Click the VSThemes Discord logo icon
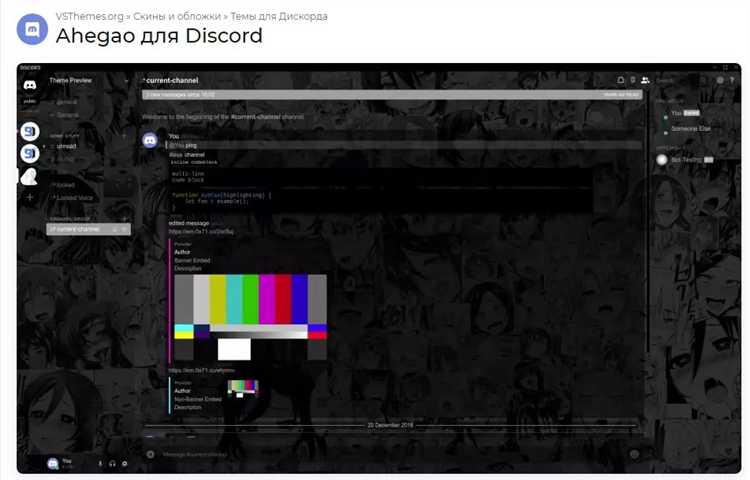The width and height of the screenshot is (750, 480). [x=31, y=28]
